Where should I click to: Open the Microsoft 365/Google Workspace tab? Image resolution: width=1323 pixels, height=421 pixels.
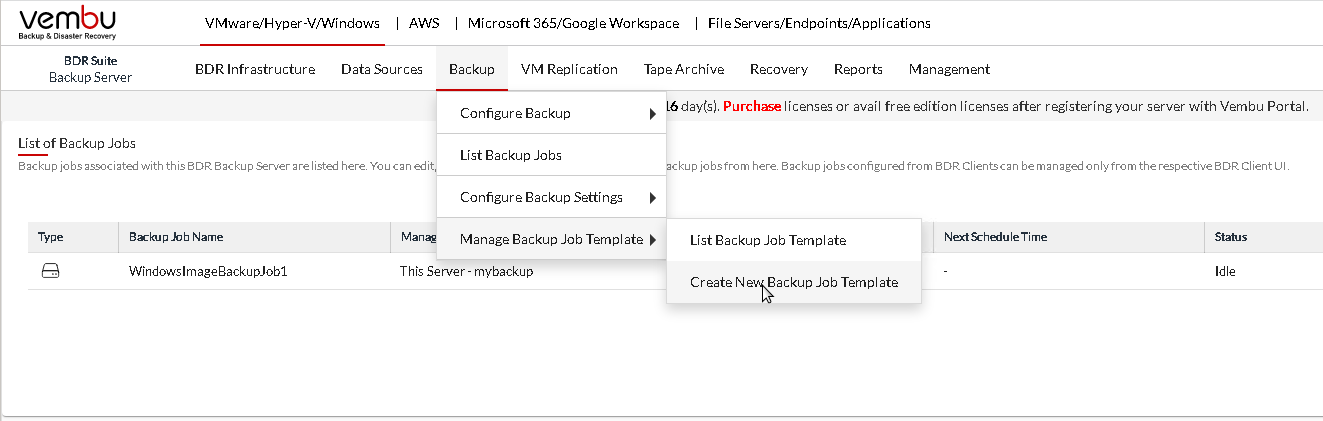click(x=573, y=23)
